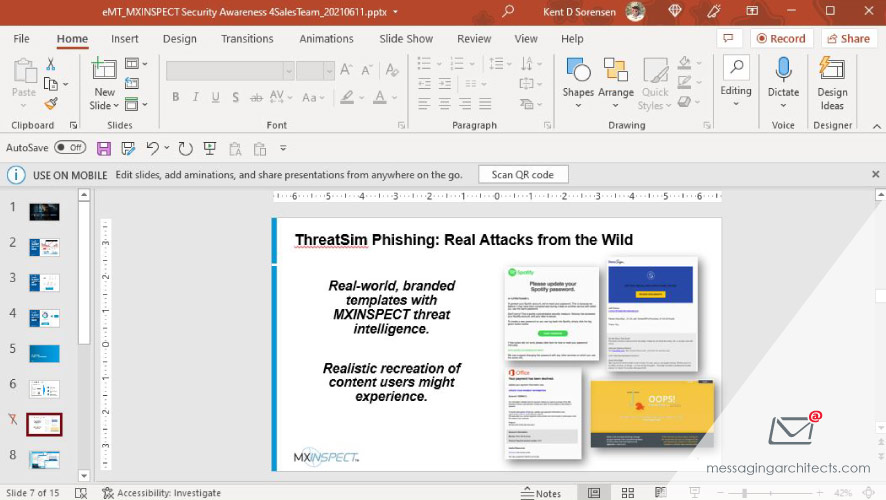The width and height of the screenshot is (886, 500).
Task: Click the Format Painter brush icon
Action: tap(51, 104)
